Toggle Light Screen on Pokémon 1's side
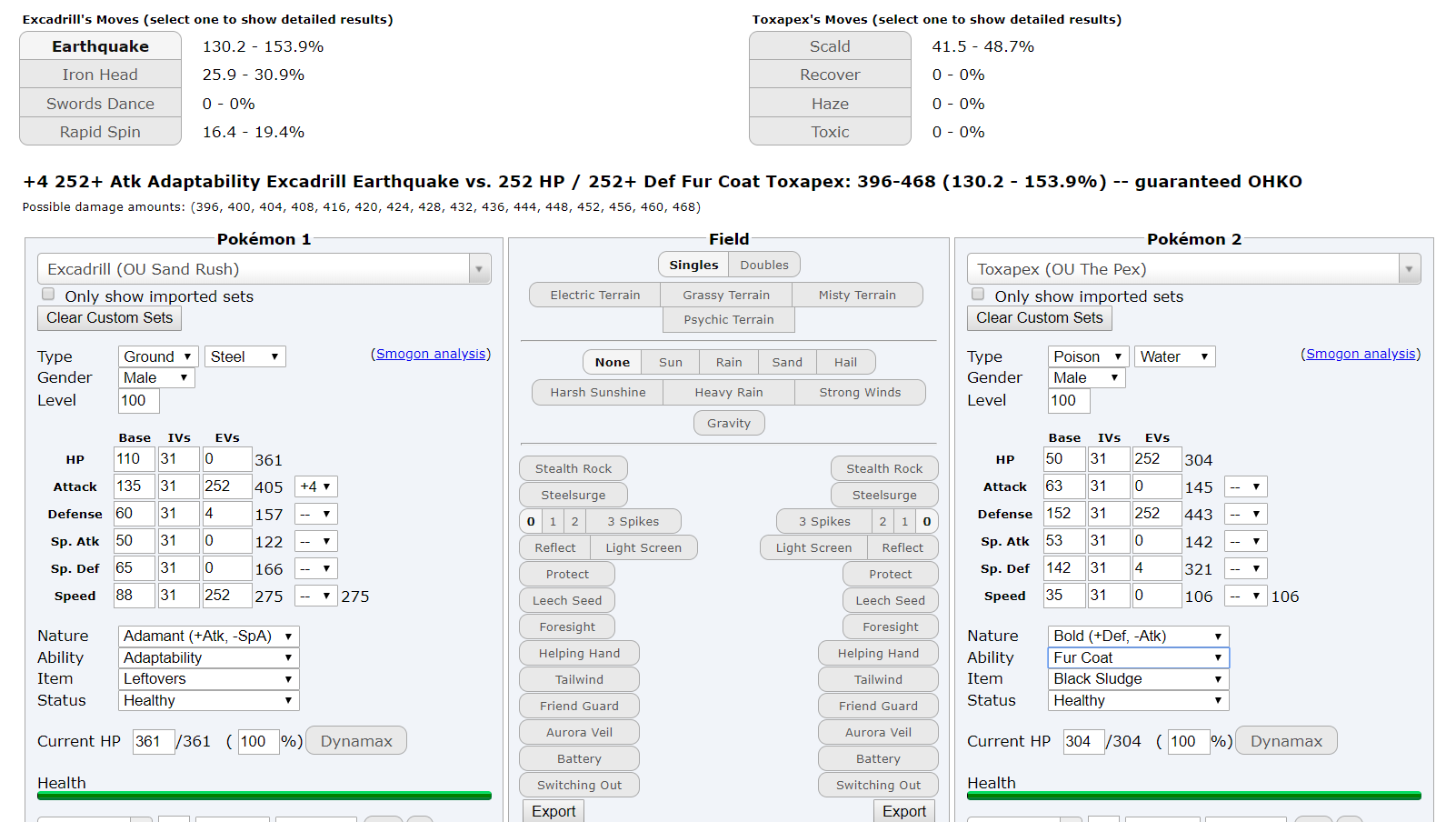The image size is (1456, 822). (643, 547)
